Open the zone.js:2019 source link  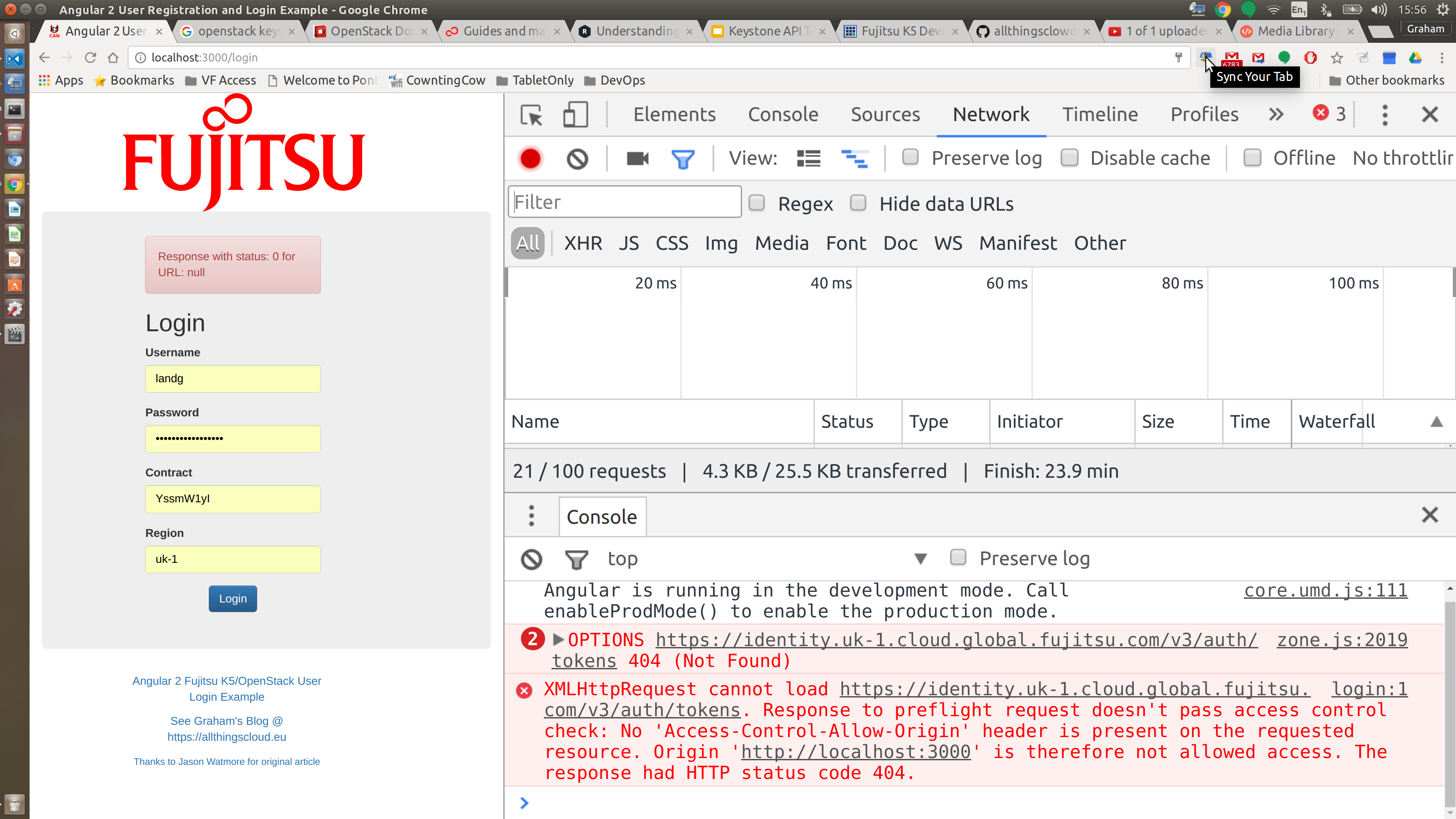[x=1342, y=640]
